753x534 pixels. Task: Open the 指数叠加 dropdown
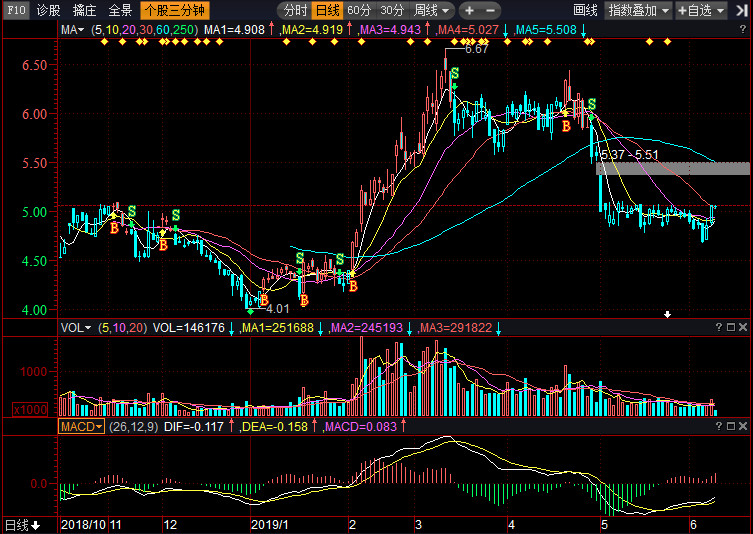point(638,10)
